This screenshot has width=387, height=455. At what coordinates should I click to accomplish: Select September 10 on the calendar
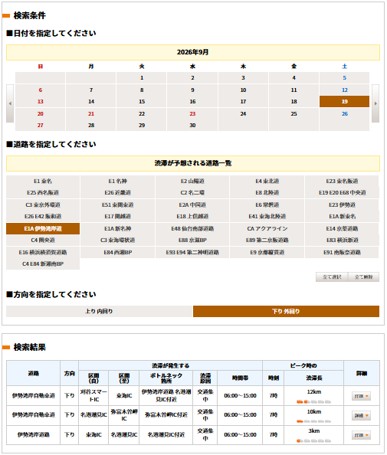[243, 90]
